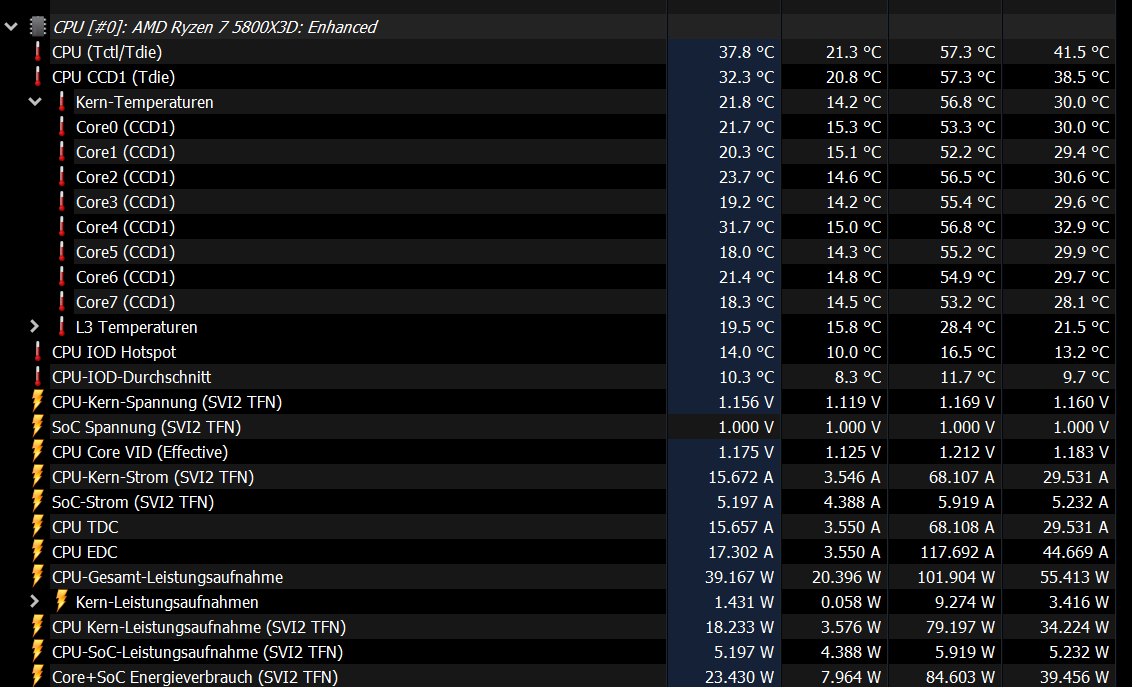The width and height of the screenshot is (1132, 687).
Task: Select the CPU CCD1 (Tdie) row label
Action: pos(113,77)
